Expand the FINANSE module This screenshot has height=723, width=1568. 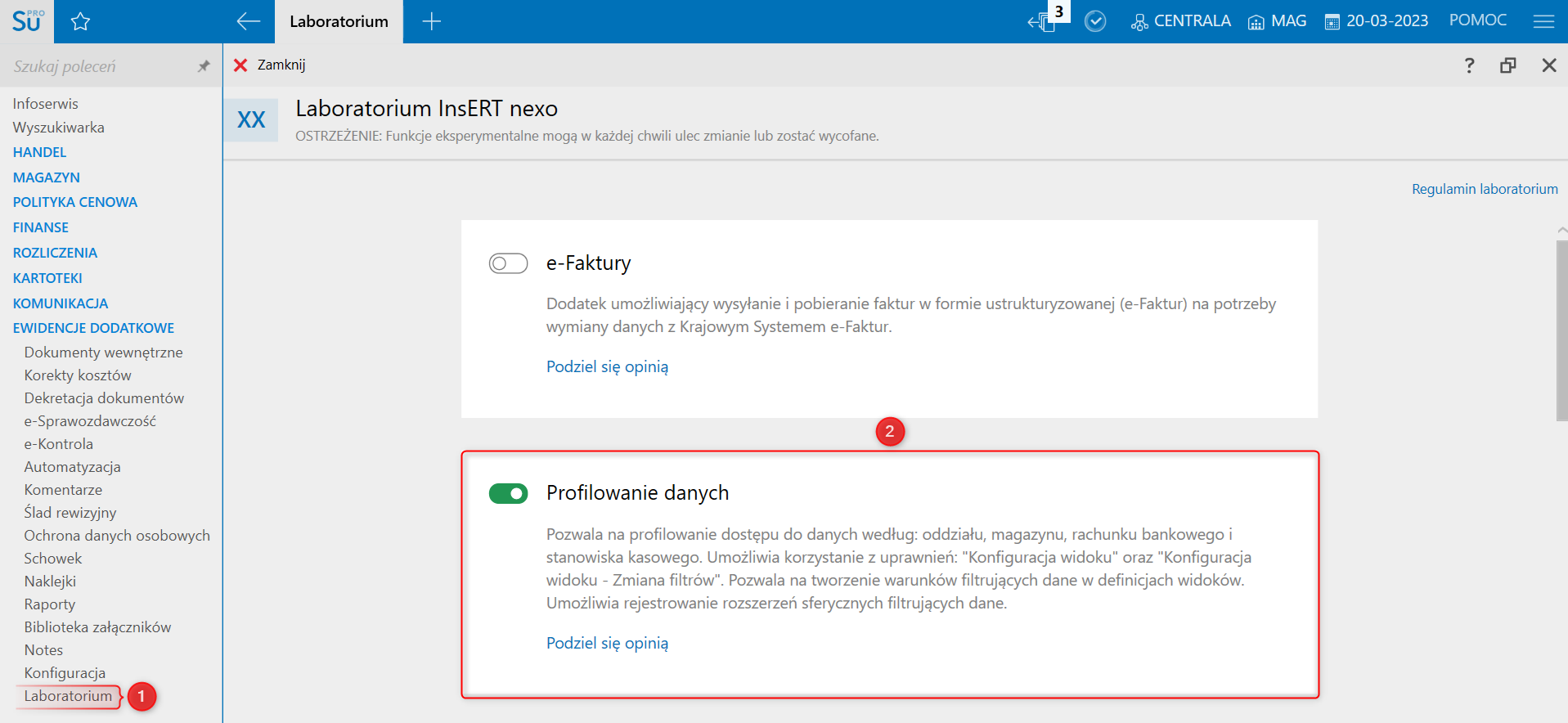pyautogui.click(x=41, y=227)
